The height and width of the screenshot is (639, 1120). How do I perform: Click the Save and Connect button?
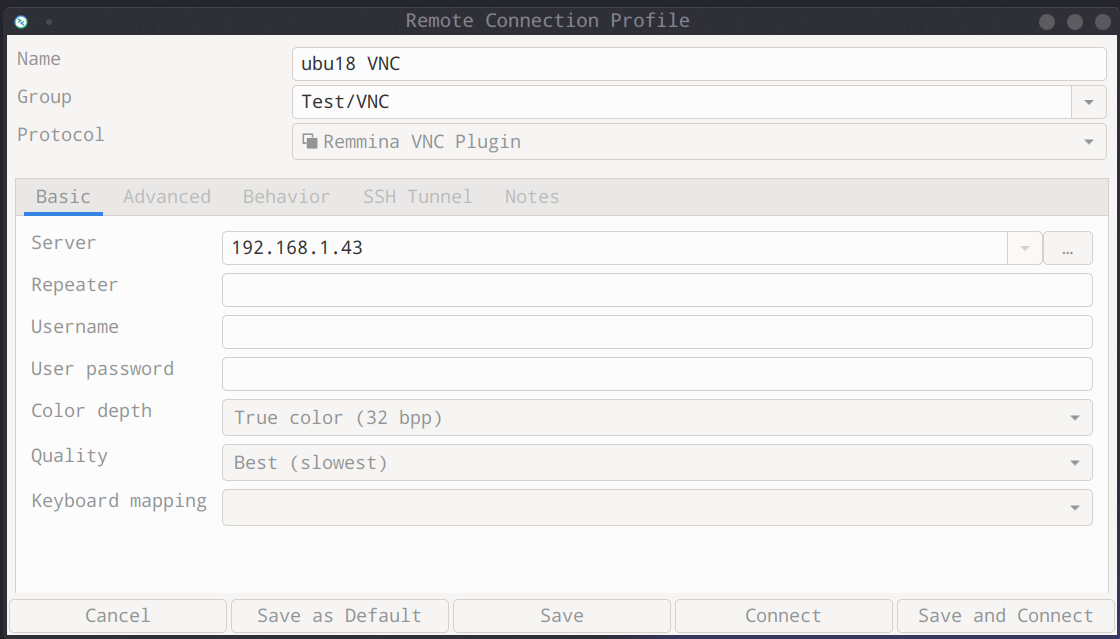1005,616
